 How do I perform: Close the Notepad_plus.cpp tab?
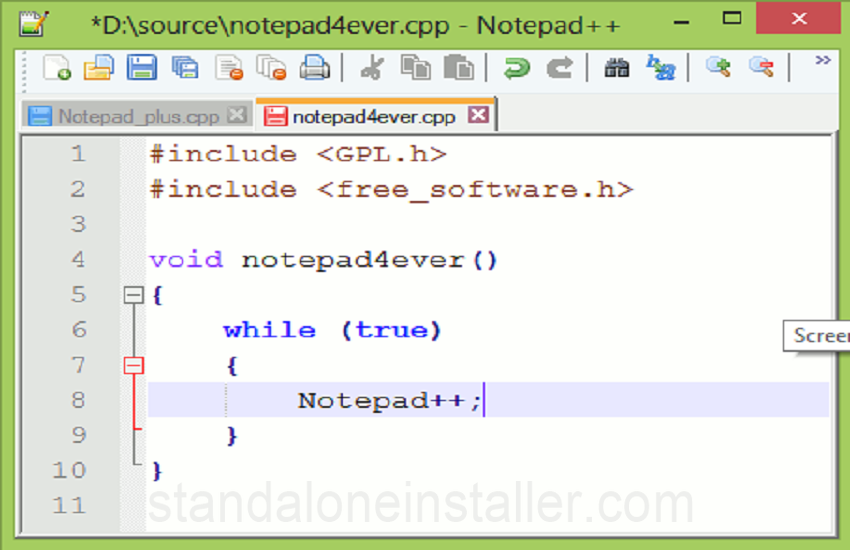[x=237, y=114]
